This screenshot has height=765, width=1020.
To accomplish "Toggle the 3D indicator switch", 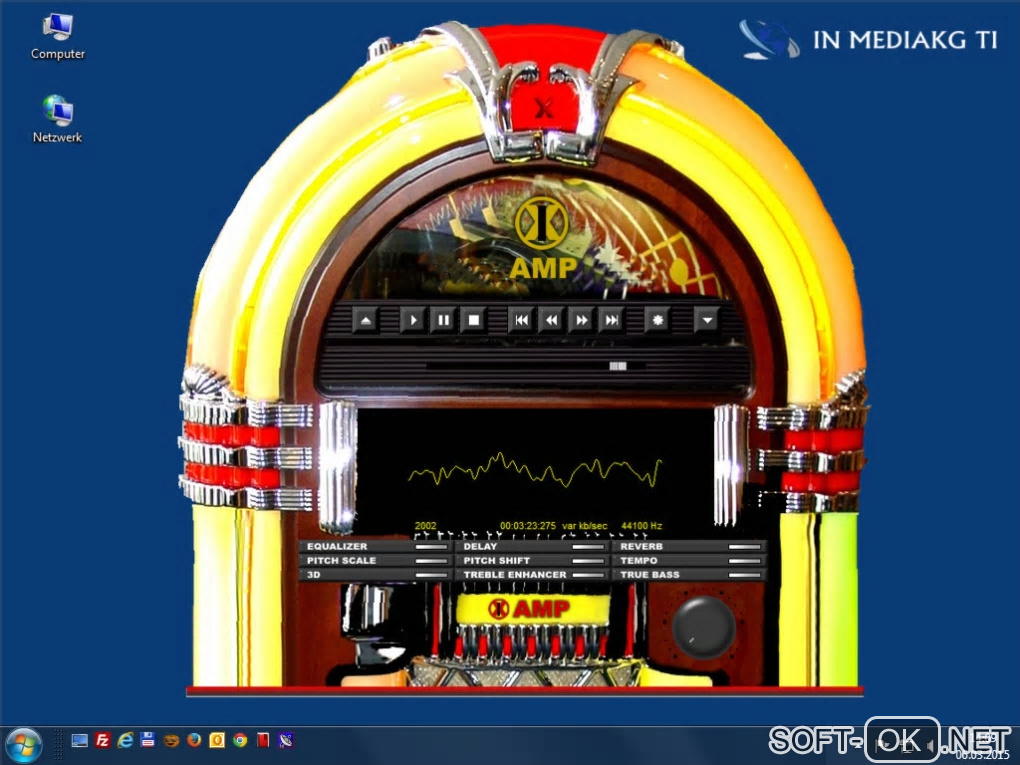I will [431, 576].
